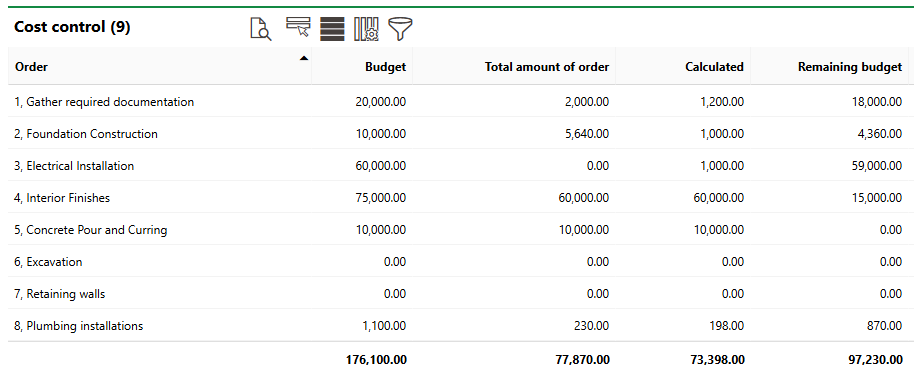Screen dimensions: 914x376
Task: Click Electrical Installation budget 60,000.00
Action: click(x=381, y=166)
